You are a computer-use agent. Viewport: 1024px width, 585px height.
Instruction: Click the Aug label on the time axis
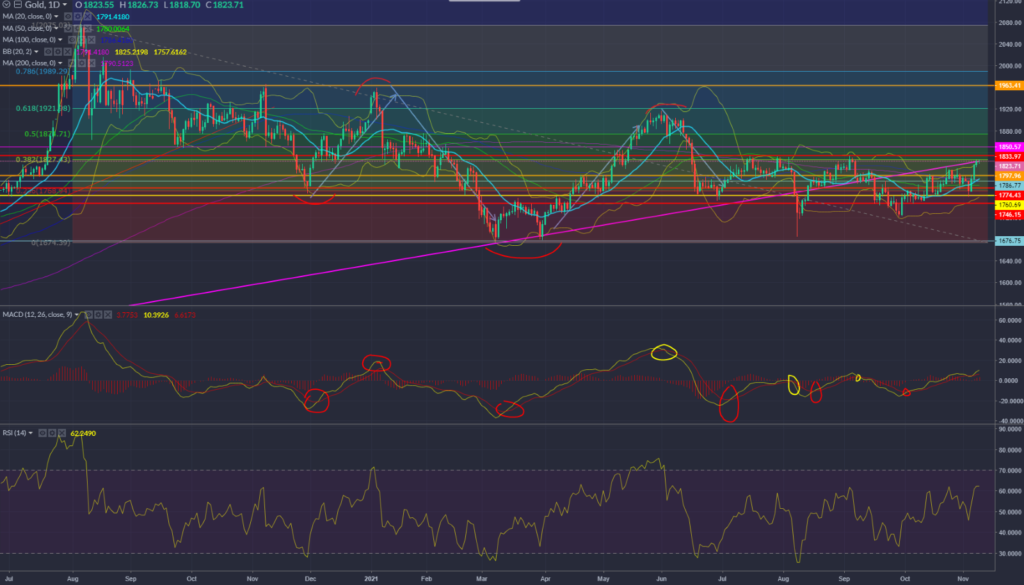(x=73, y=579)
